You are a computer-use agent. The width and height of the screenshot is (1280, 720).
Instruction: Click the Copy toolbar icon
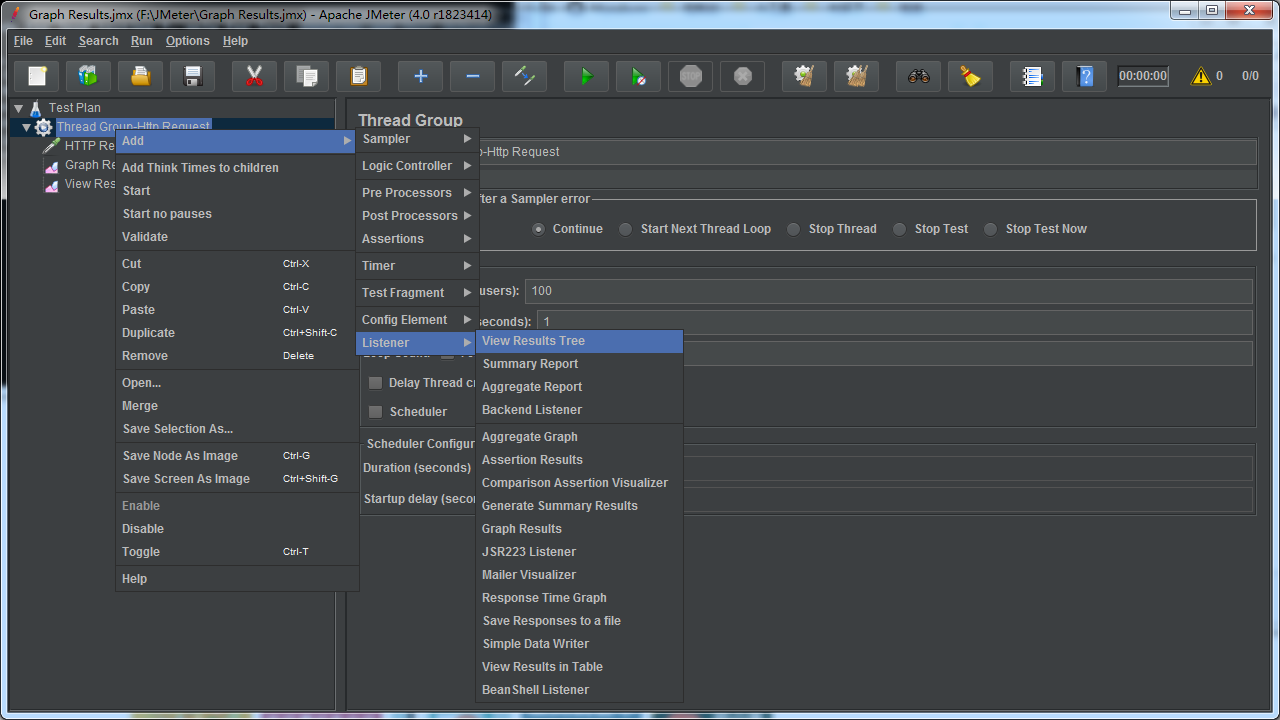click(307, 76)
